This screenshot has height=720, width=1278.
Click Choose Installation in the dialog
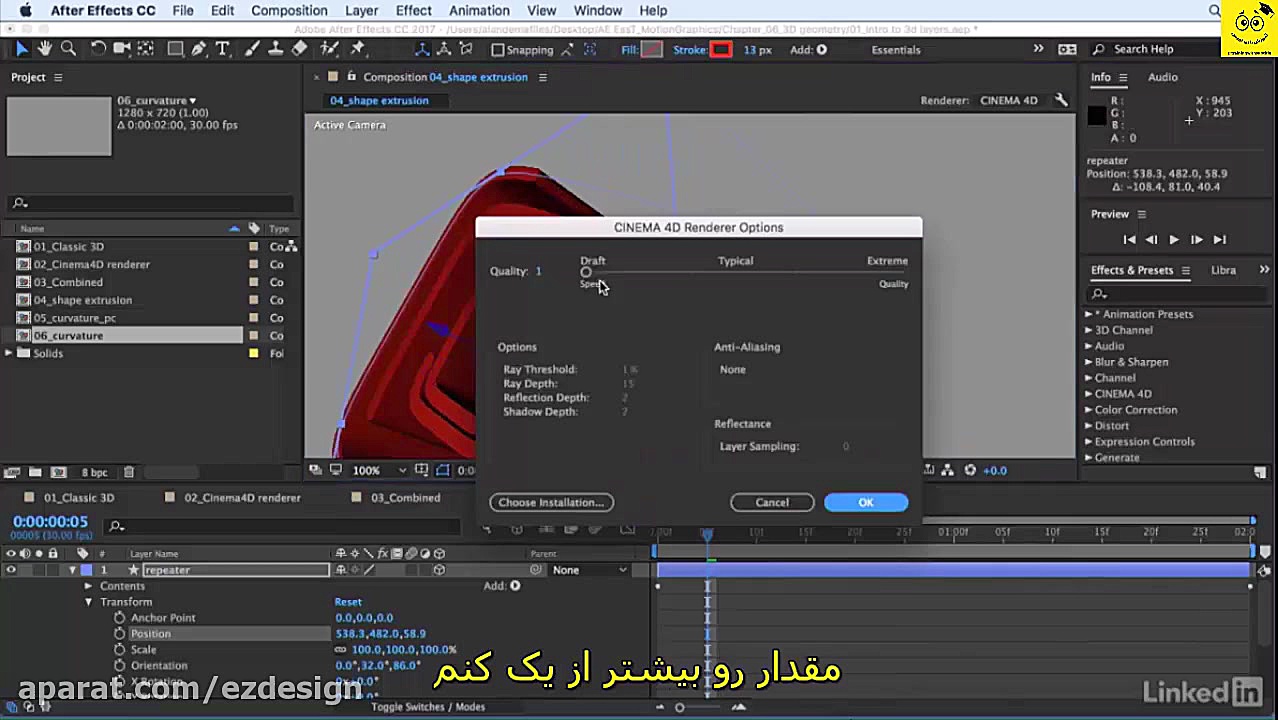(x=551, y=502)
